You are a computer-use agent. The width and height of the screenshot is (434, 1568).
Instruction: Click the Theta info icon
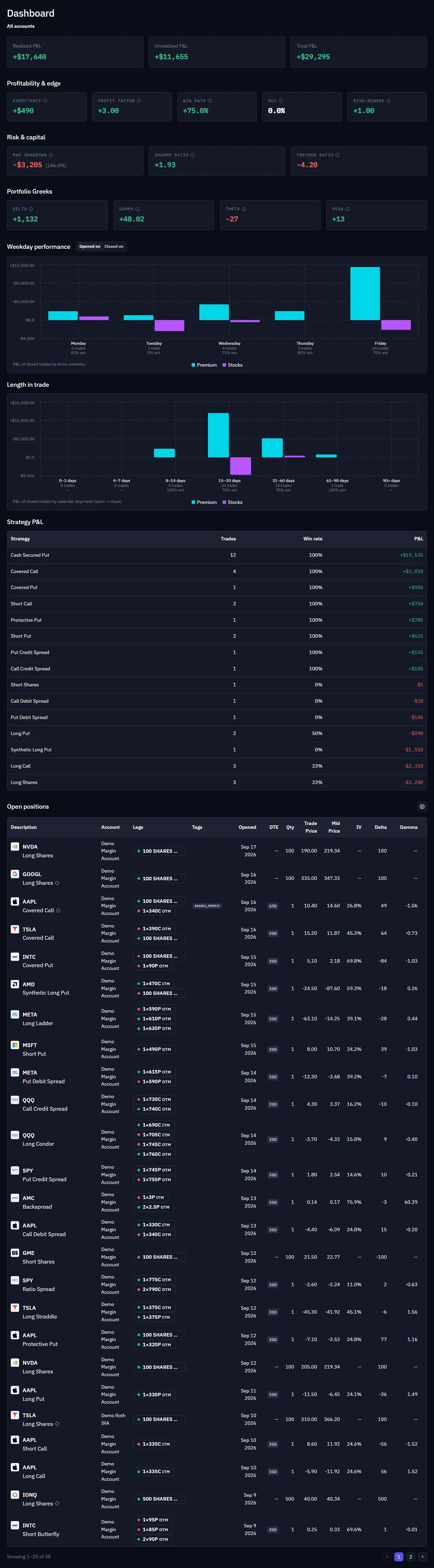click(243, 209)
